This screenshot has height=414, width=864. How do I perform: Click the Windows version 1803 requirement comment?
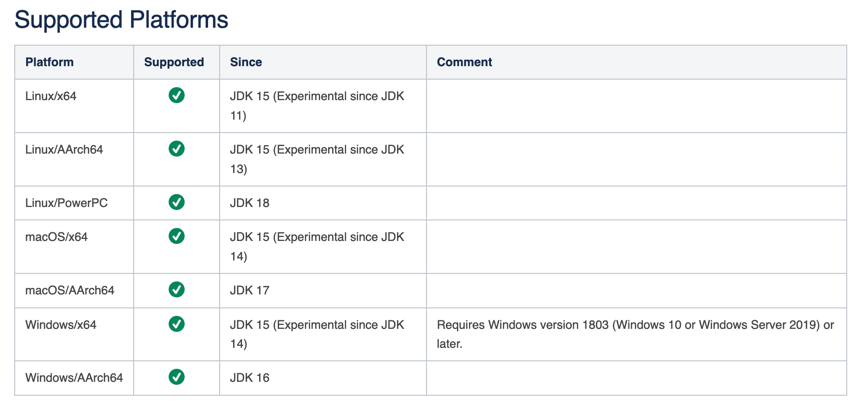click(x=635, y=334)
